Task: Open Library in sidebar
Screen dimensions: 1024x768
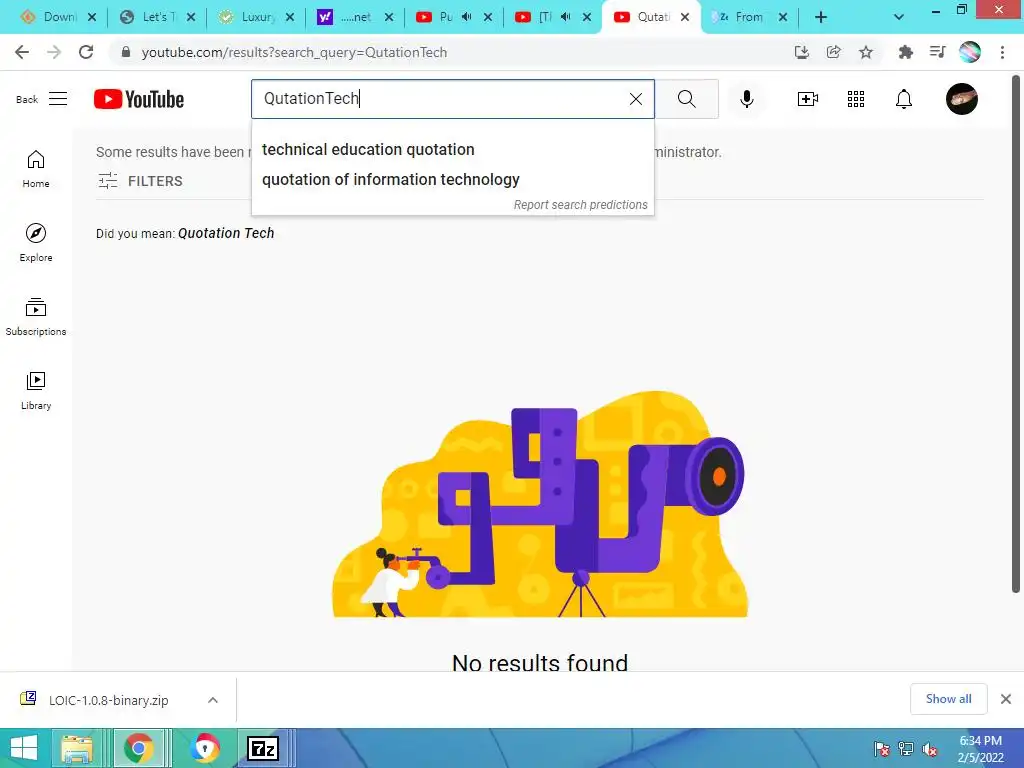Action: pos(36,391)
